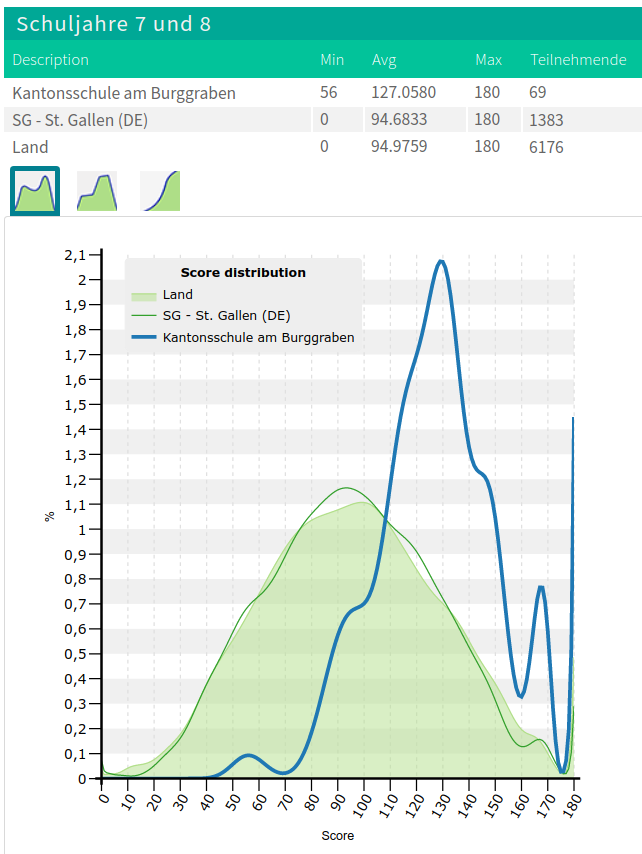Click the Score distribution legend title
The image size is (642, 854).
tap(243, 272)
